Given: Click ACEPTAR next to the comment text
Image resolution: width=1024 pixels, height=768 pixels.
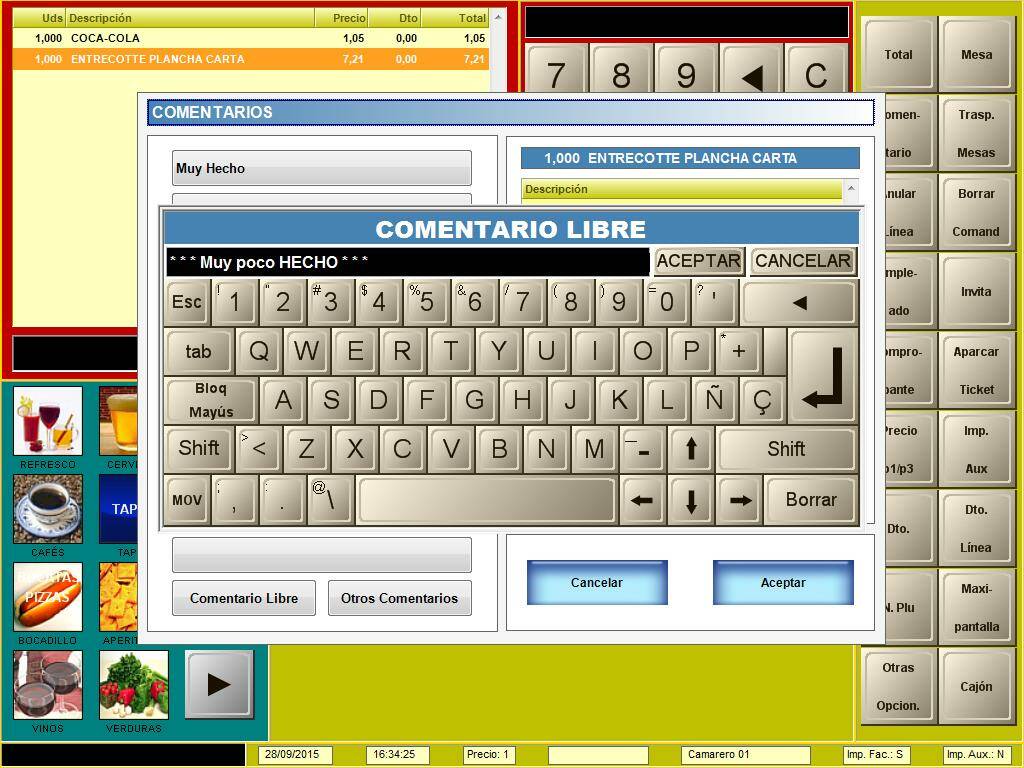Looking at the screenshot, I should pyautogui.click(x=698, y=261).
